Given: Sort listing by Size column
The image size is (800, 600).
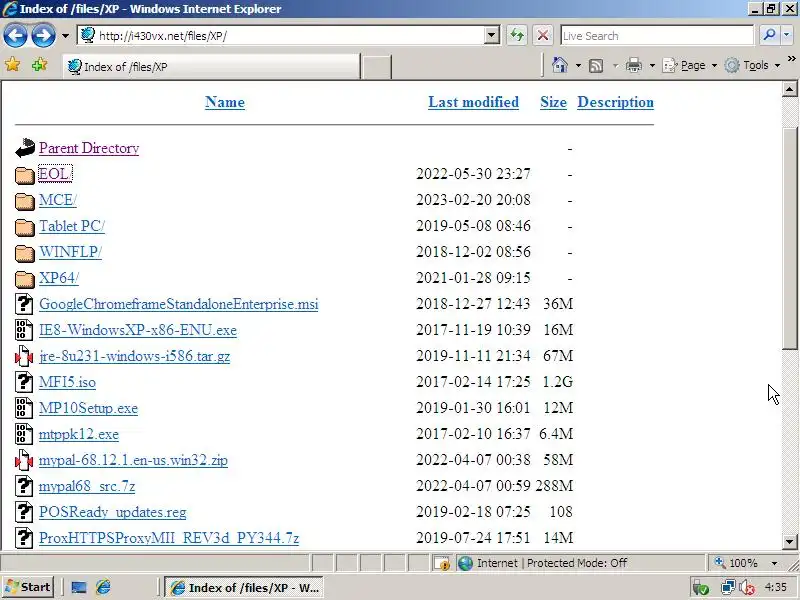Looking at the screenshot, I should tap(554, 102).
